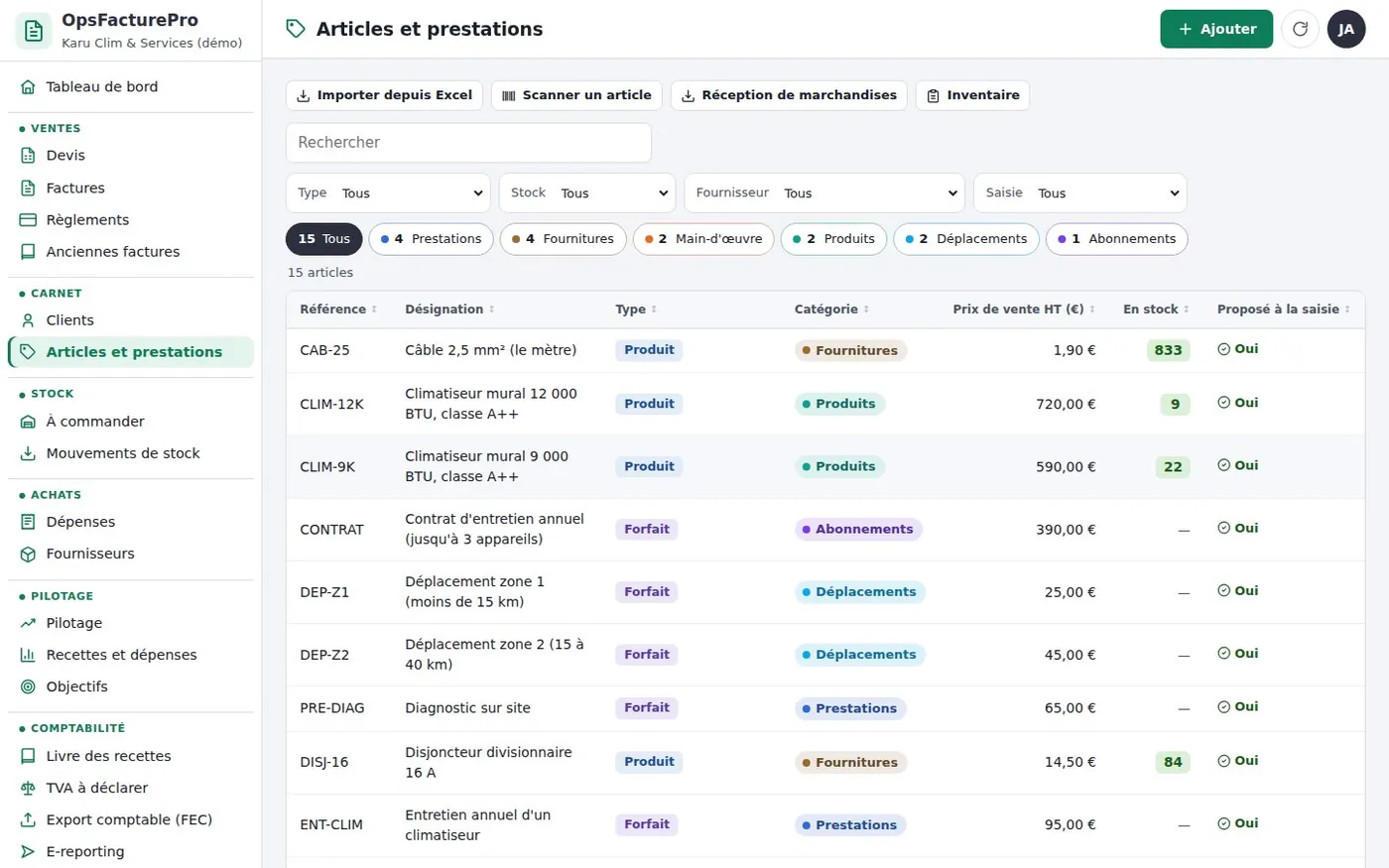Filter by the Prestations category chip

pos(431,239)
